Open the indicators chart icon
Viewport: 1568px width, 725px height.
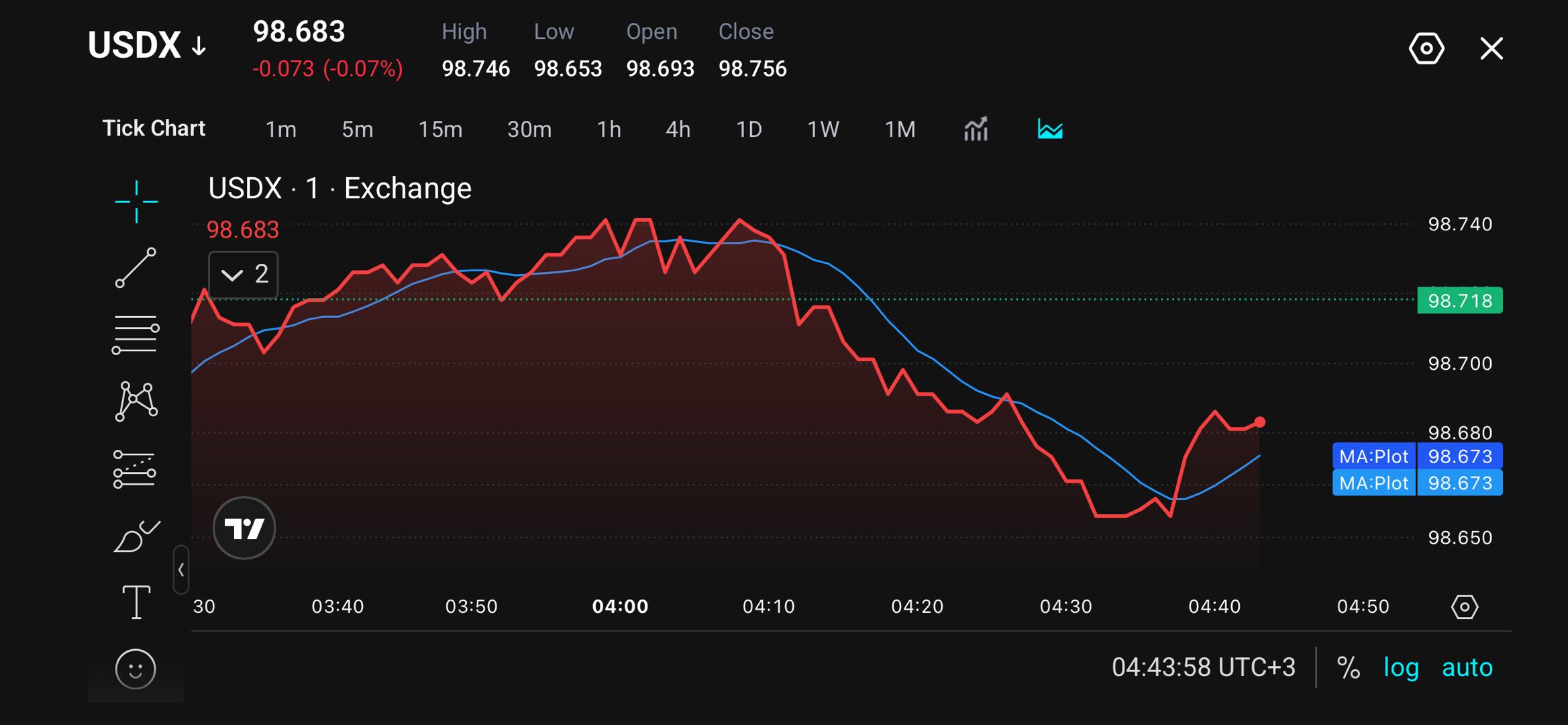pos(976,128)
